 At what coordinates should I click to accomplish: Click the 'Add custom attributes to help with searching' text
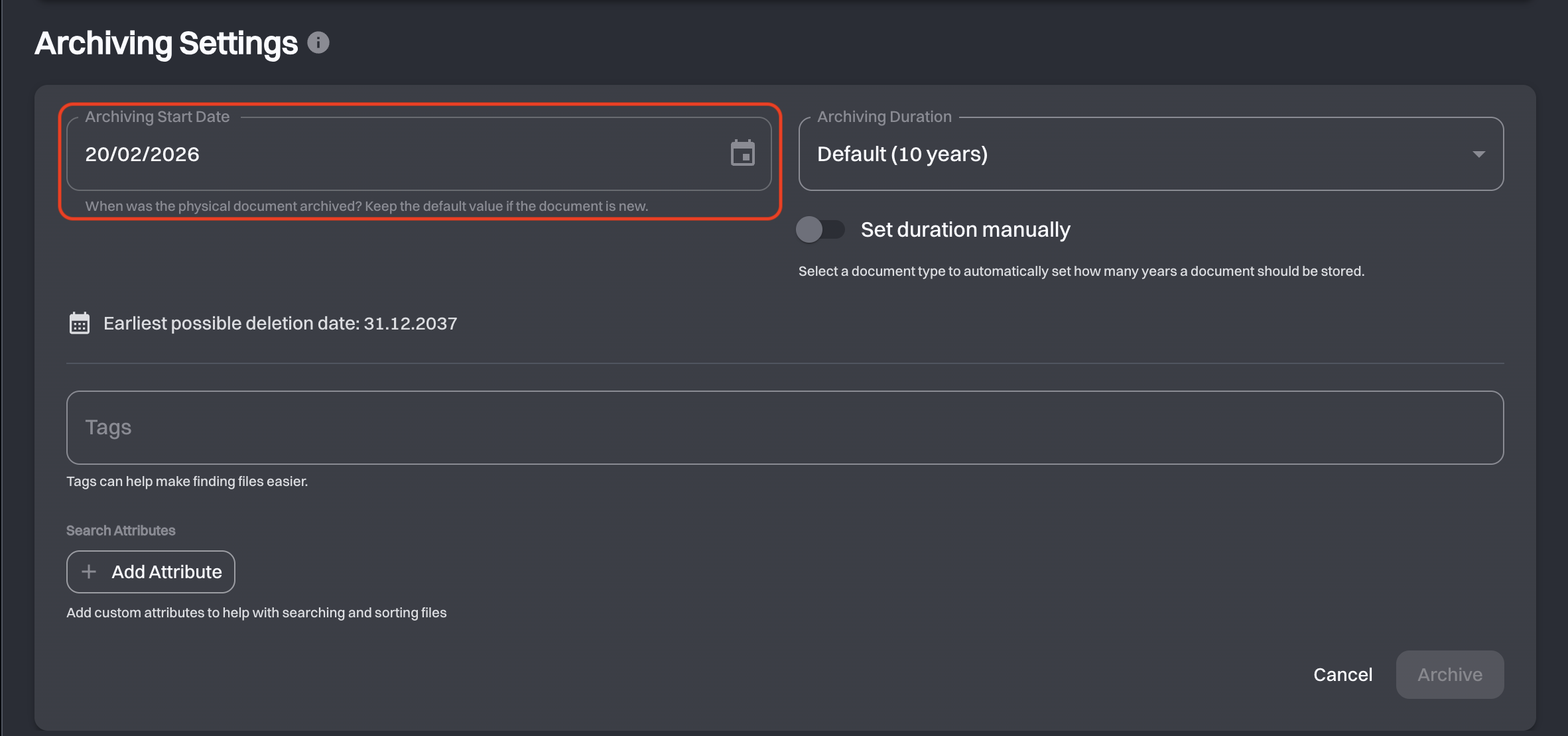(x=256, y=613)
